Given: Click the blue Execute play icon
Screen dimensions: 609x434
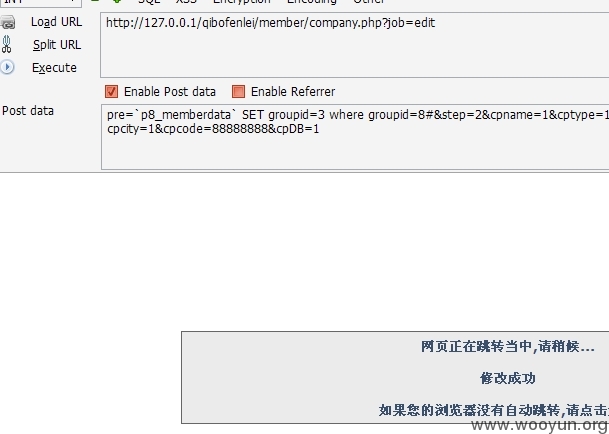Looking at the screenshot, I should tap(7, 67).
